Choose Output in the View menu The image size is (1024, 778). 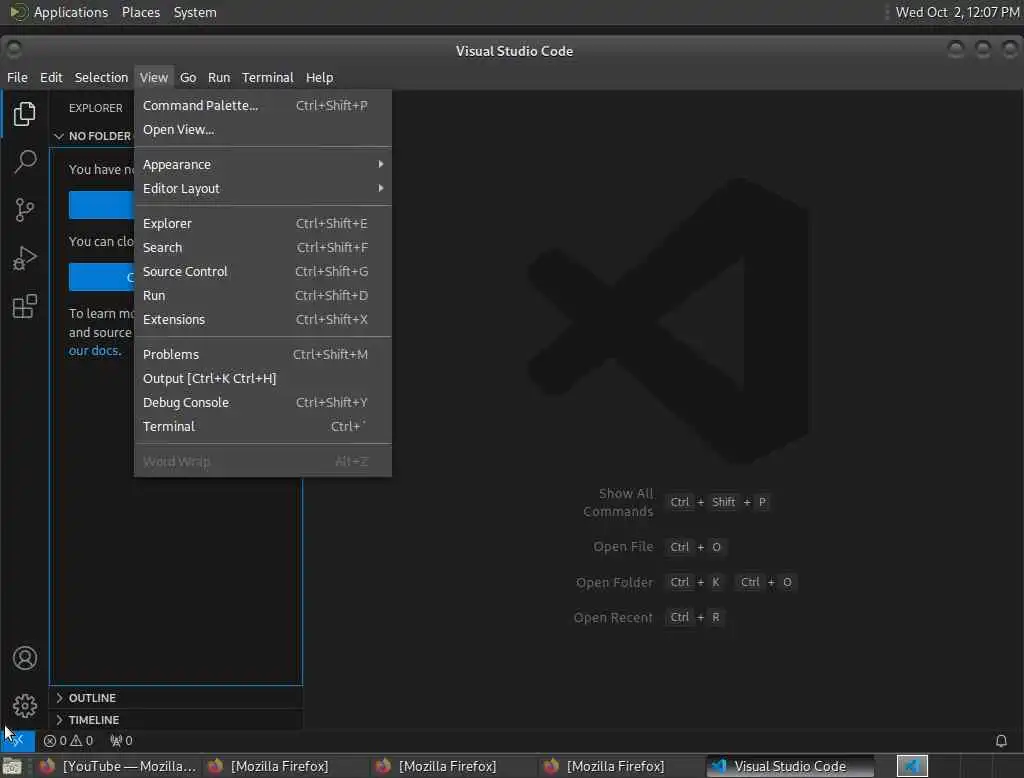click(x=263, y=378)
